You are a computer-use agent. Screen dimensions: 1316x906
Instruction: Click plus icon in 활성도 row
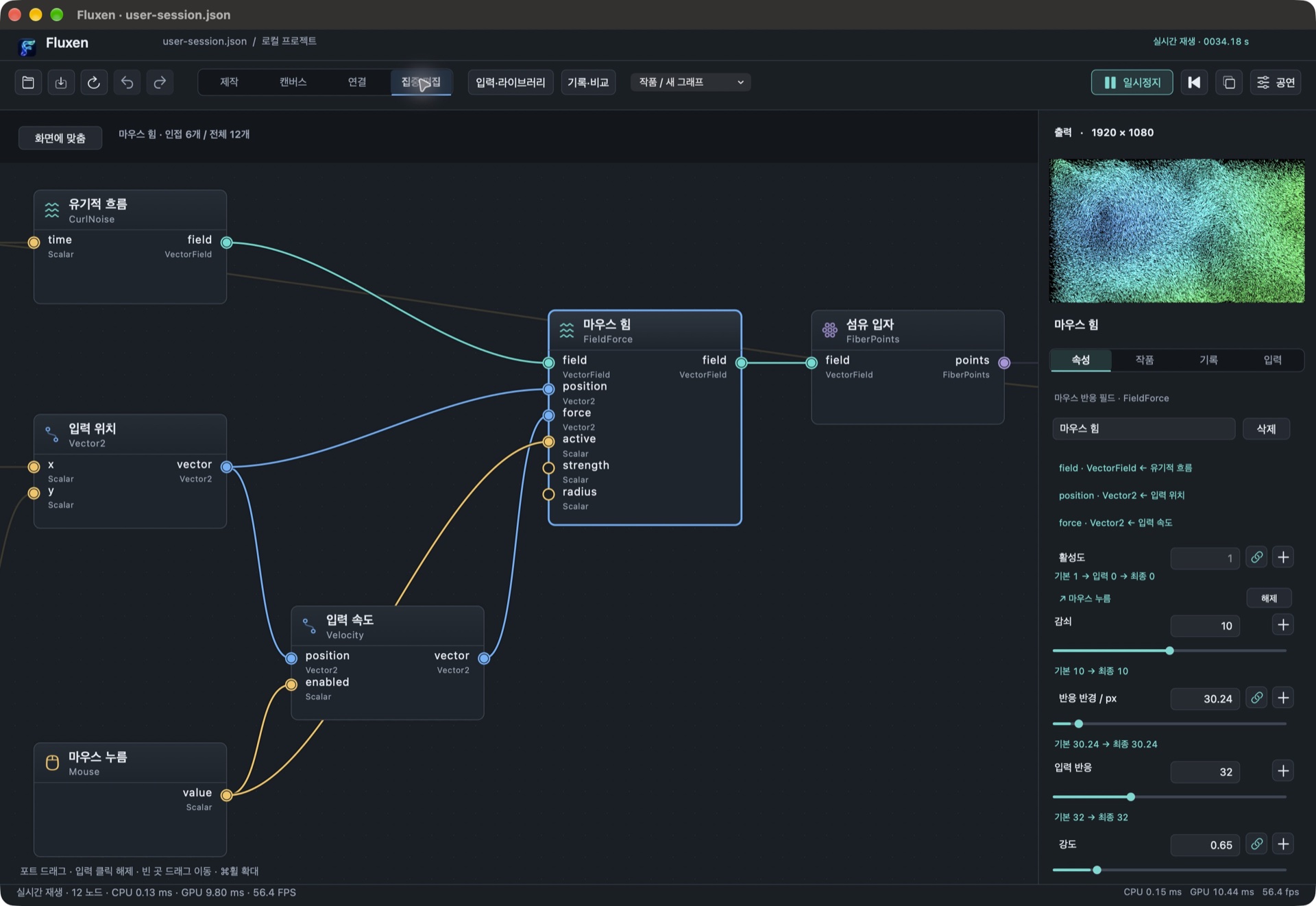point(1283,557)
